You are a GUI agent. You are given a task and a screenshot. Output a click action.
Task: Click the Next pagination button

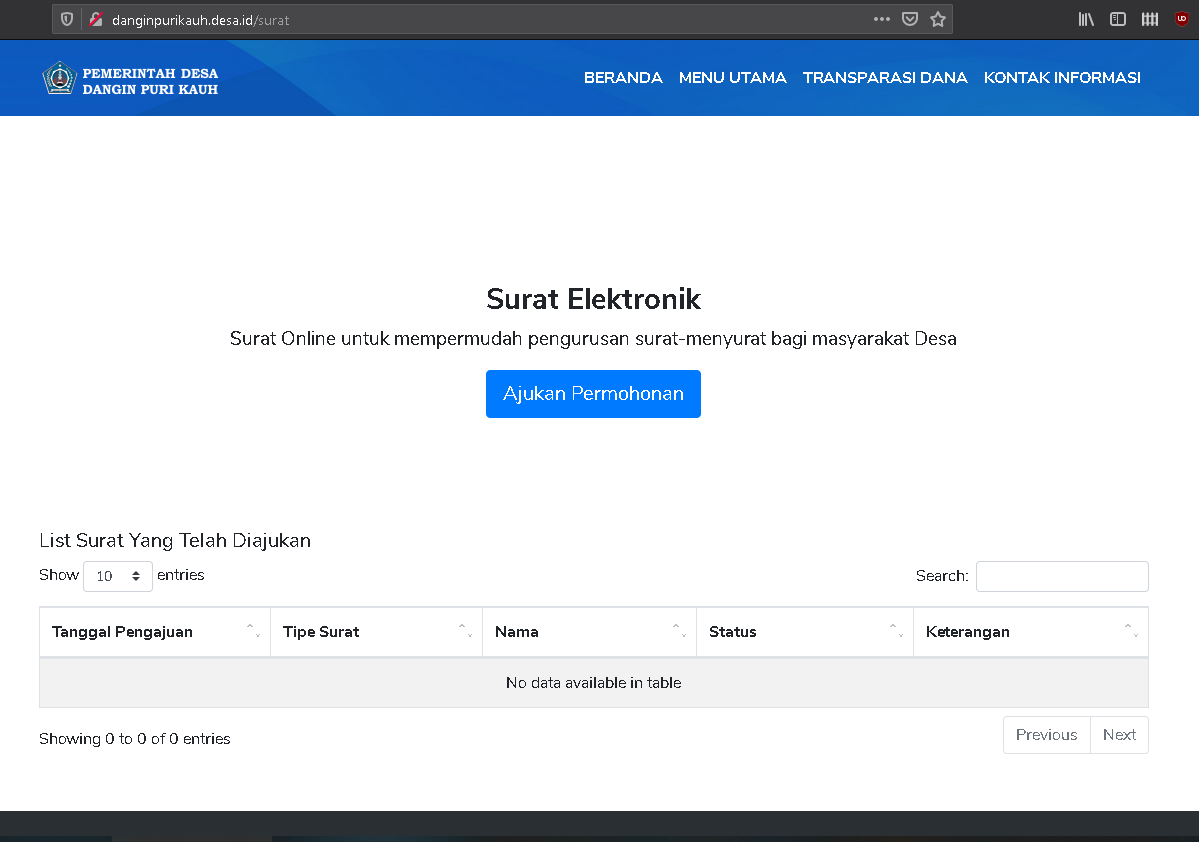pyautogui.click(x=1119, y=734)
